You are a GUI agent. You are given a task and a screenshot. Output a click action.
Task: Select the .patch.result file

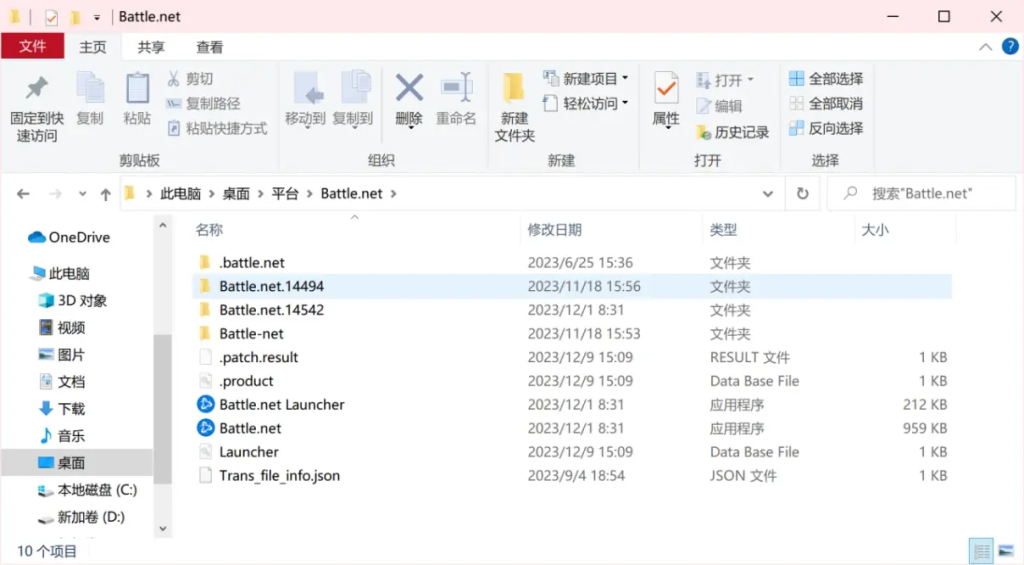click(571, 357)
